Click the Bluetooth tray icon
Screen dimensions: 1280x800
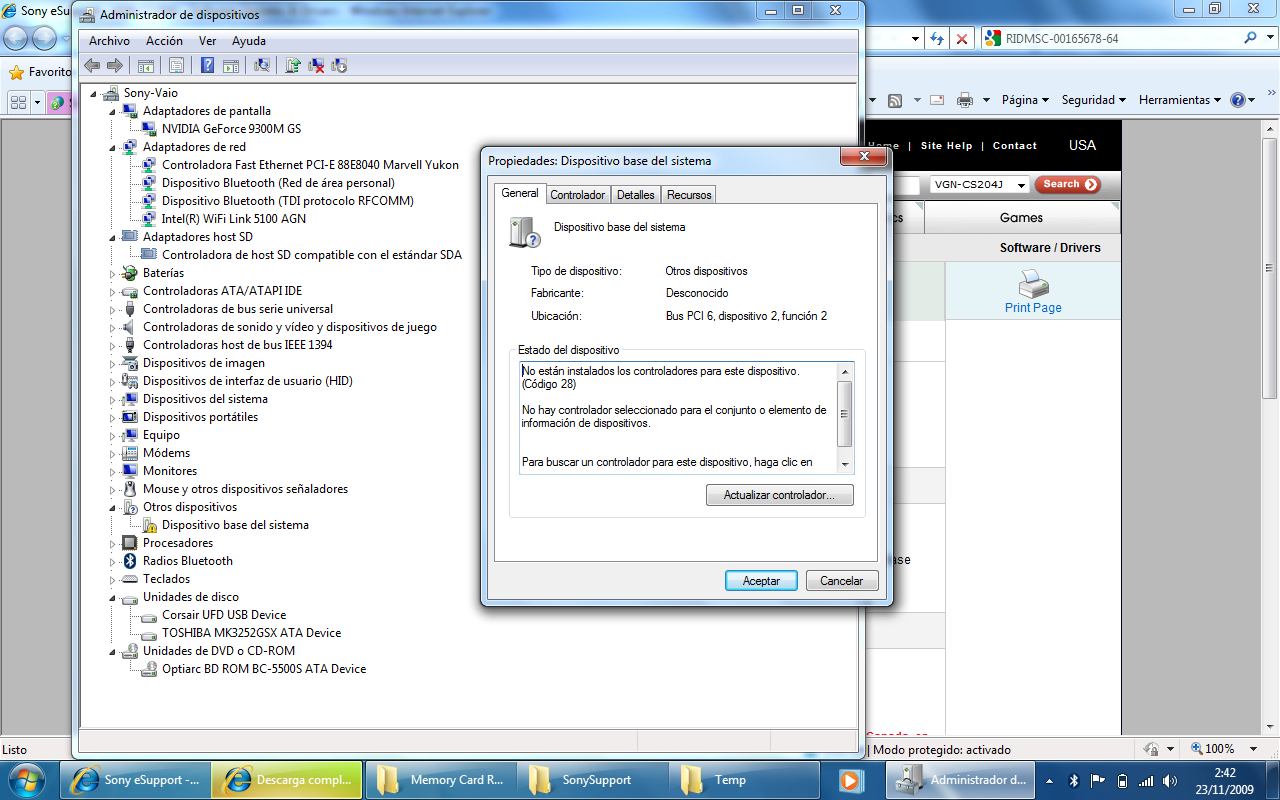(x=1074, y=780)
